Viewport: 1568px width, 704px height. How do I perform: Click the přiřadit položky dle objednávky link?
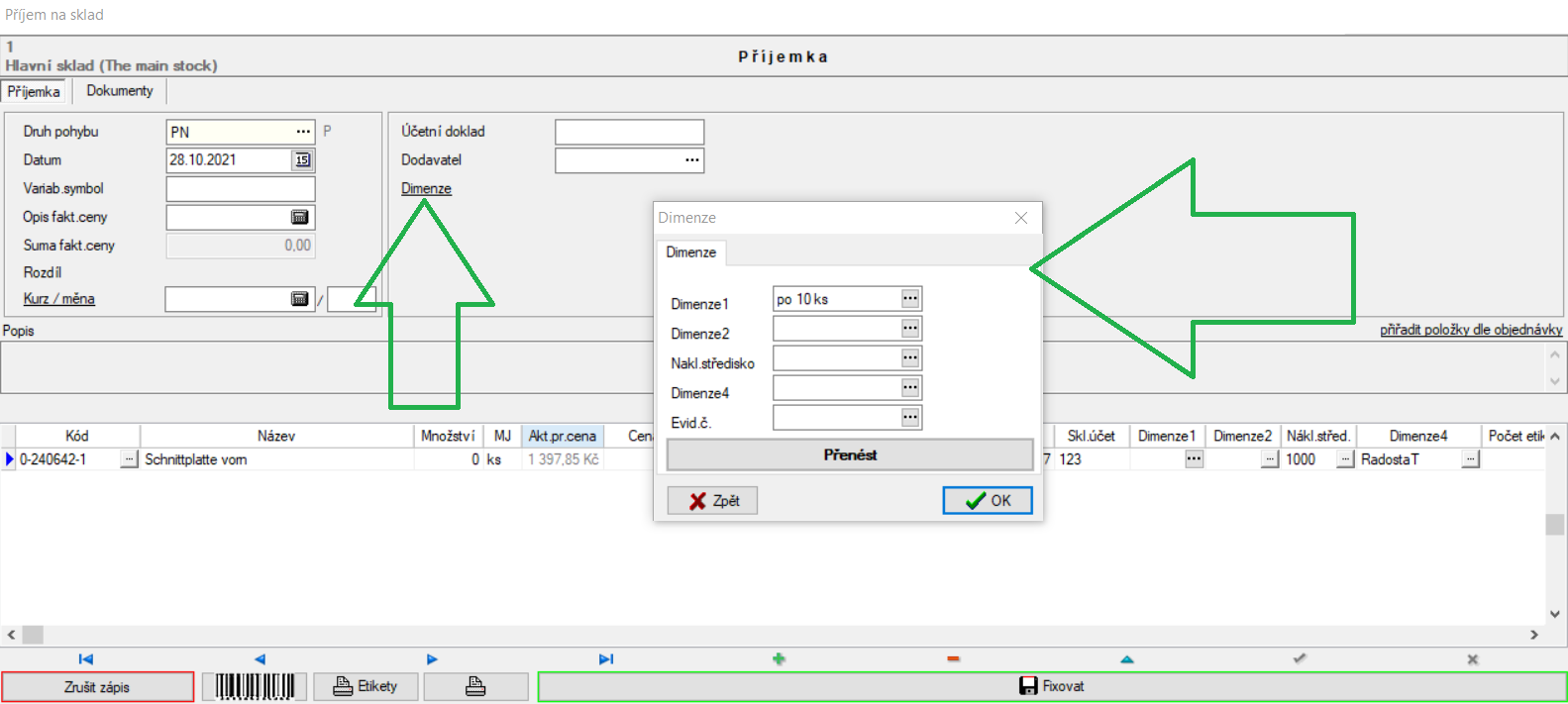click(x=1471, y=330)
